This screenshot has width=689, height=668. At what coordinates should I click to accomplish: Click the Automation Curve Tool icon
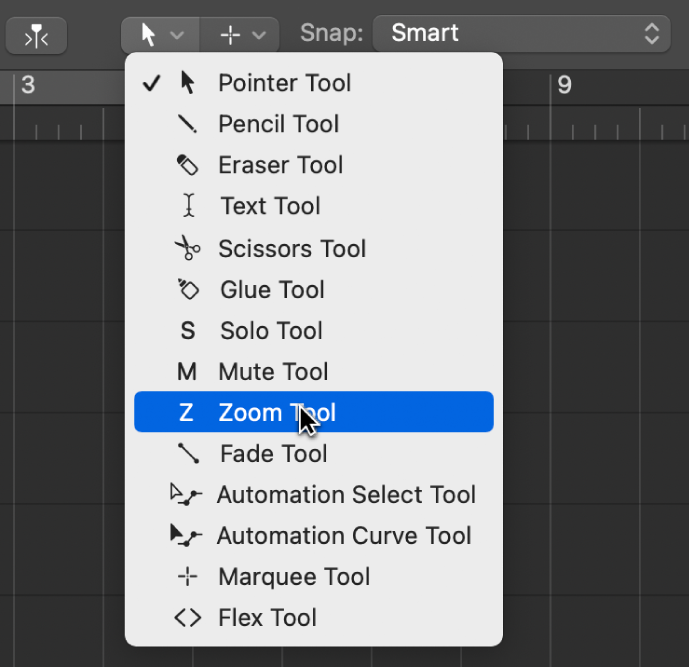click(x=186, y=536)
